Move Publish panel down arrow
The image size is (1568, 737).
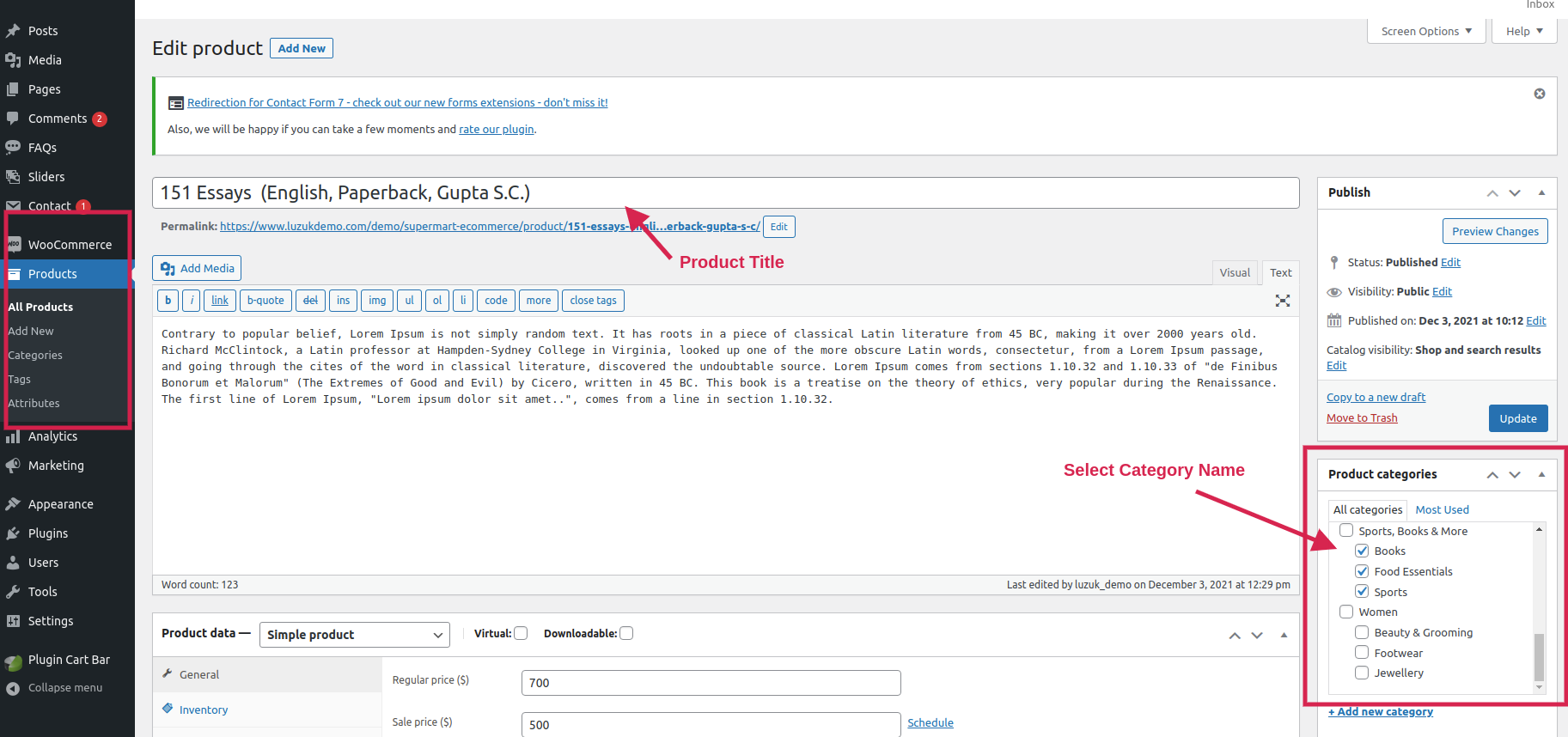pos(1515,193)
